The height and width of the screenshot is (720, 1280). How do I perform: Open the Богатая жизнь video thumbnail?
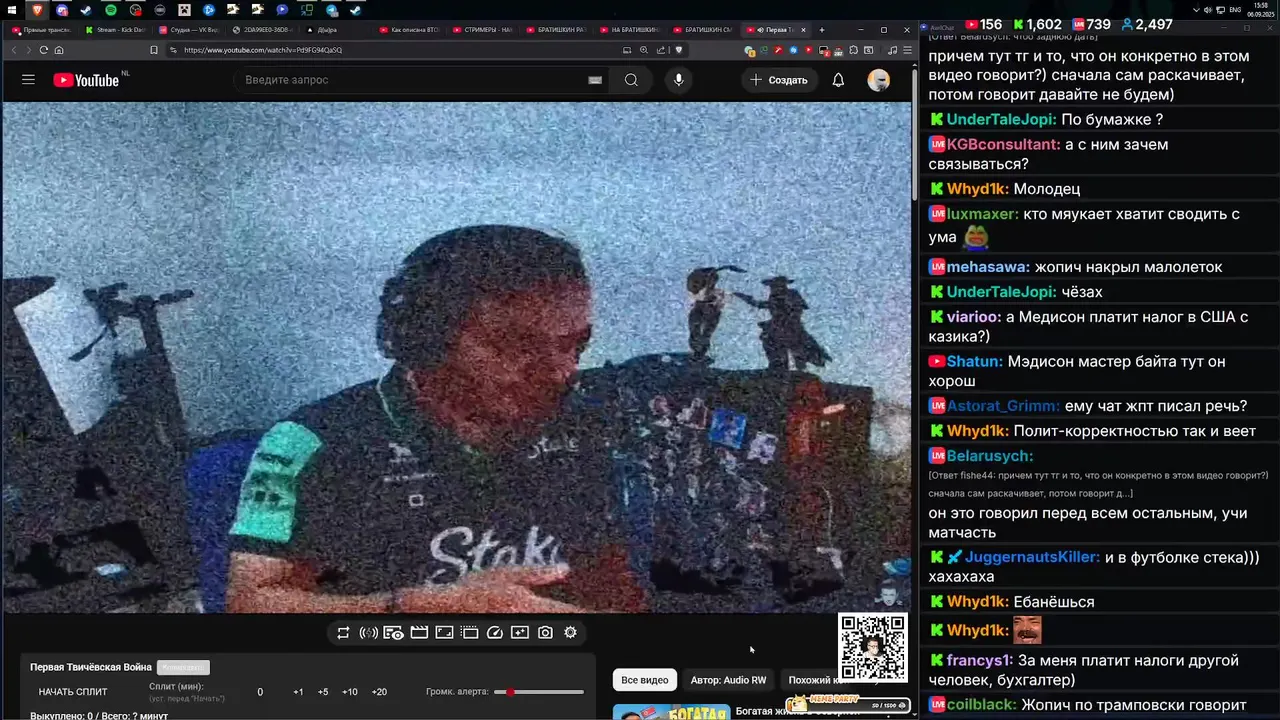coord(671,712)
